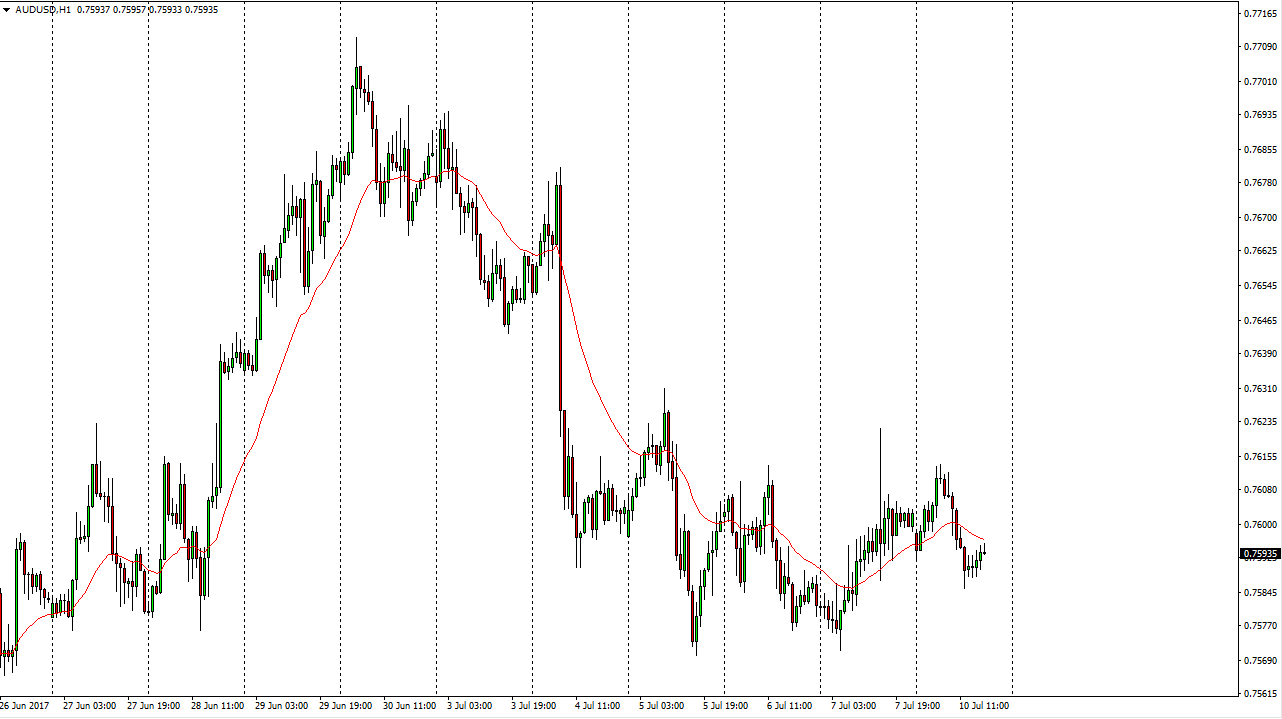Click the 0.77010 price axis label
This screenshot has width=1282, height=719.
pos(1260,81)
